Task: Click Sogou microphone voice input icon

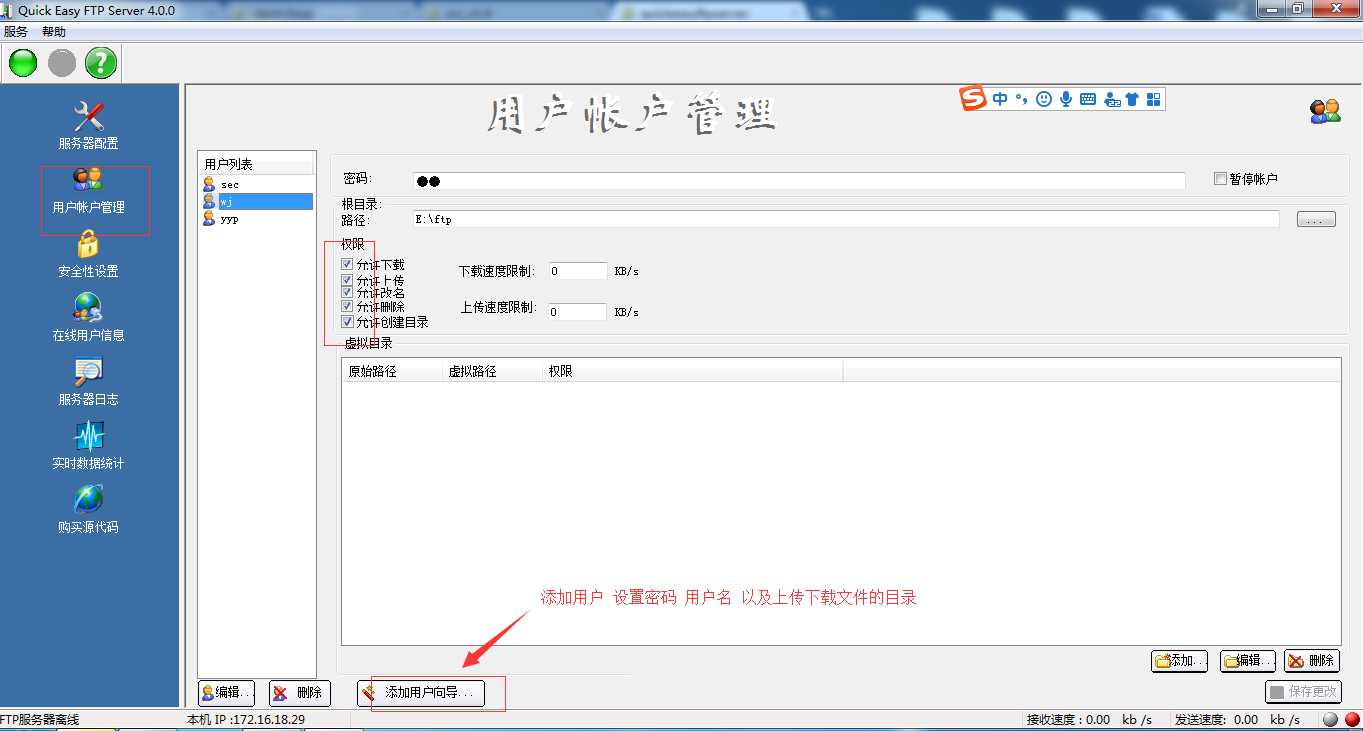Action: [x=1066, y=99]
